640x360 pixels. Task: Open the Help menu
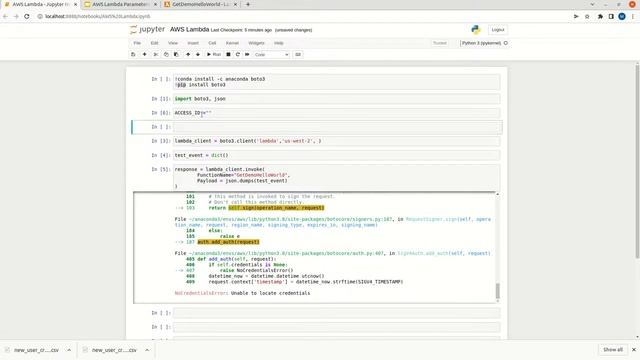[279, 43]
